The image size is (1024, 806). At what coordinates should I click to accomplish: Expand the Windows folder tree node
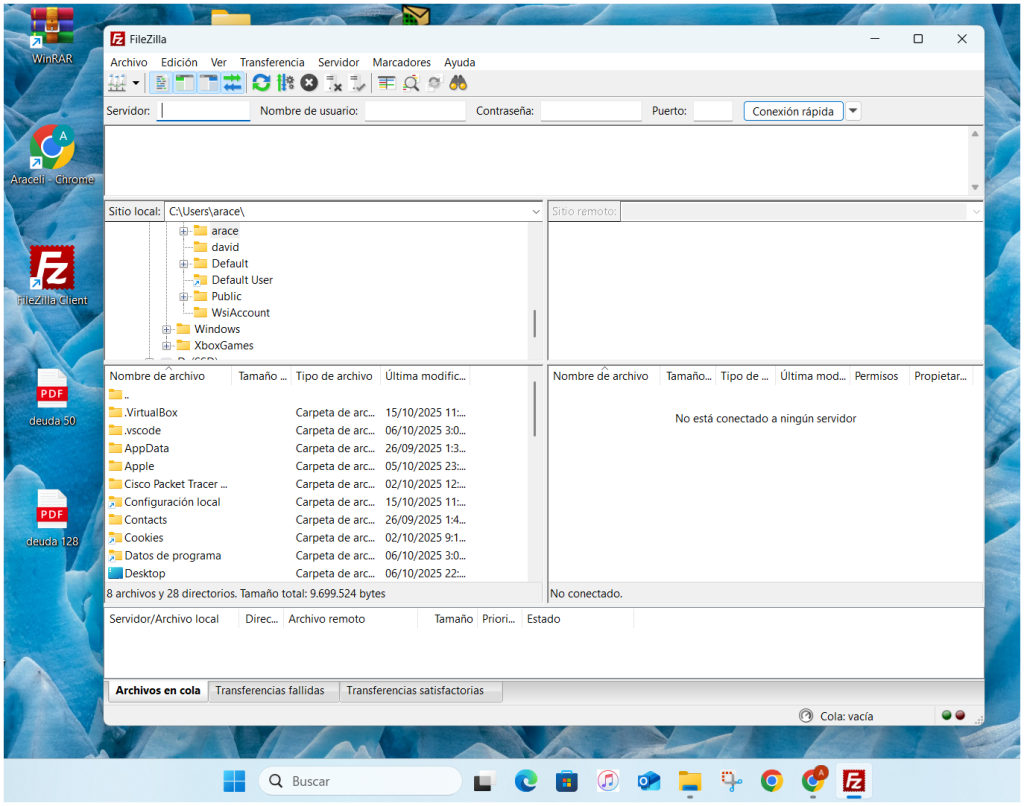(x=167, y=329)
